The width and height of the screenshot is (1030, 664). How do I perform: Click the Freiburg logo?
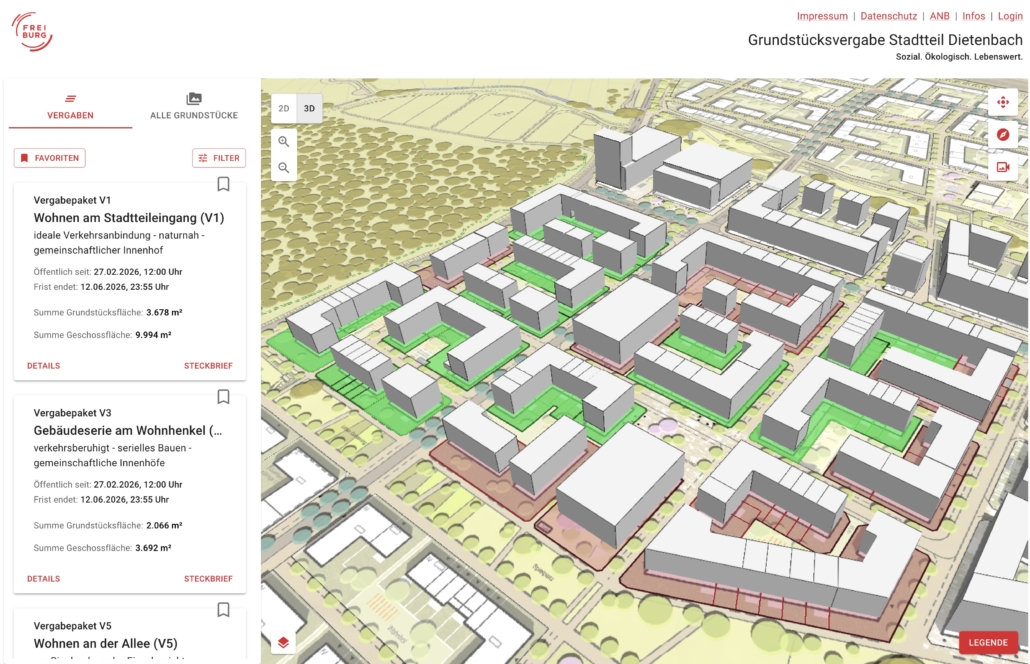coord(33,31)
